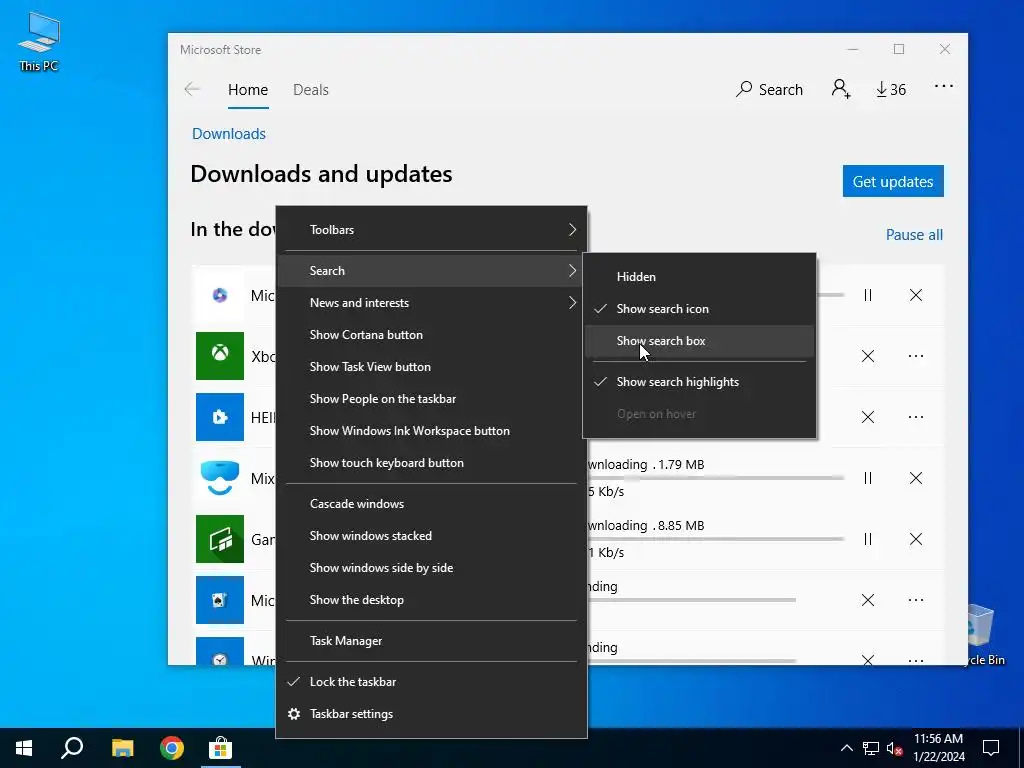The image size is (1024, 768).
Task: Cancel the first Microsoft app download
Action: click(x=916, y=295)
